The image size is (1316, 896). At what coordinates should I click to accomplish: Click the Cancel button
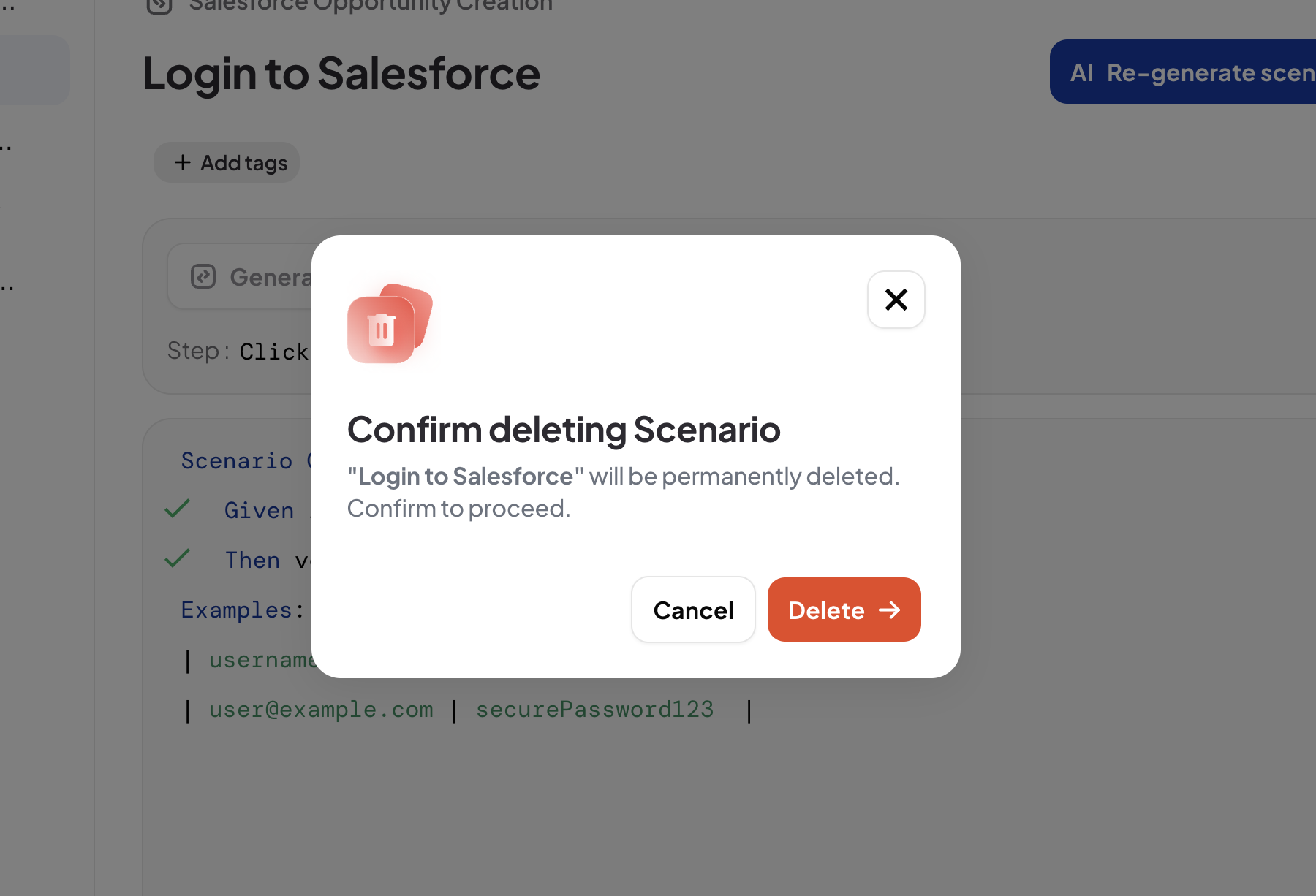tap(693, 610)
